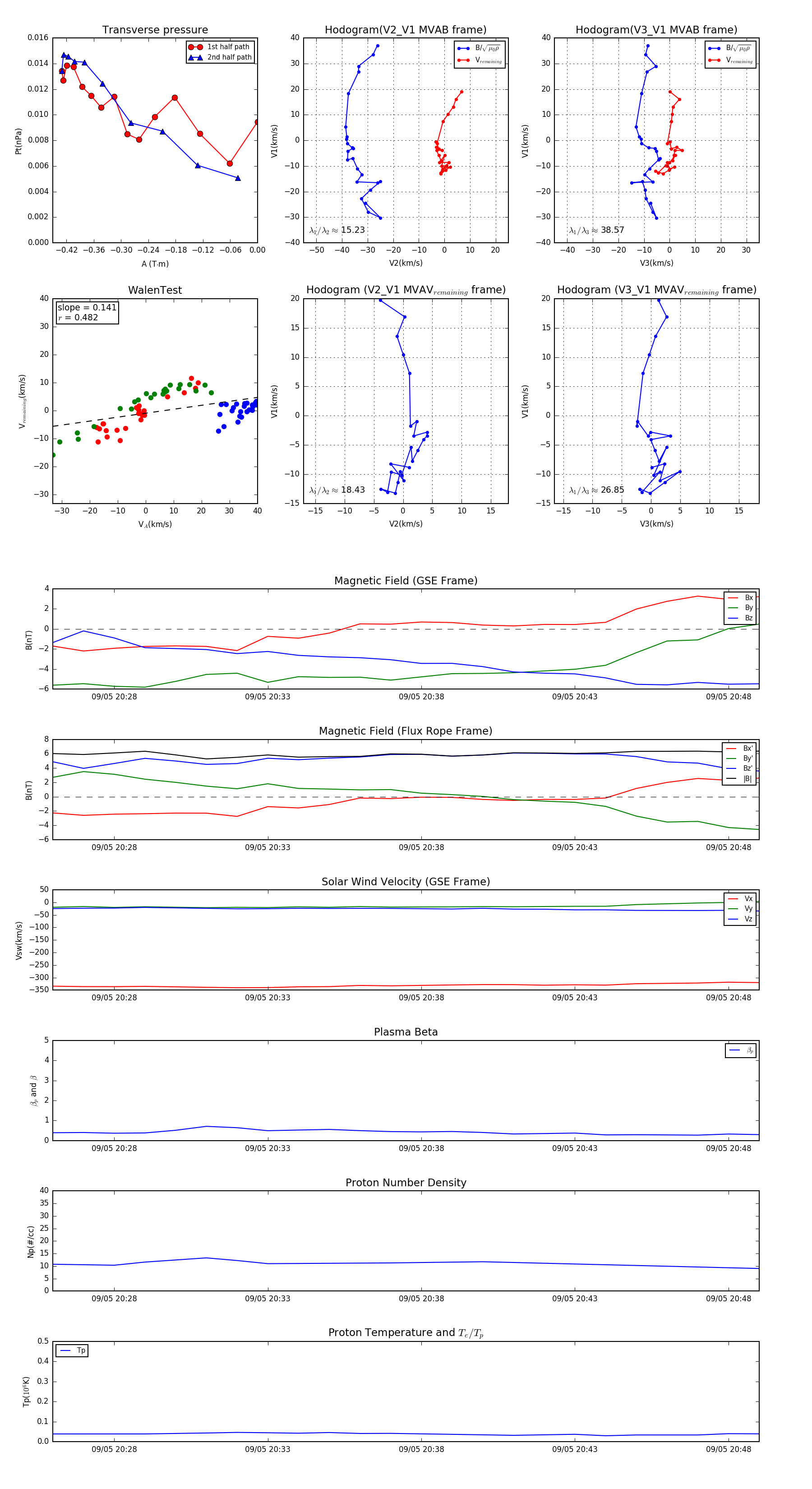The width and height of the screenshot is (812, 1489).
Task: Click the '|B|' legend entry in Flux Rope plot
Action: point(740,779)
